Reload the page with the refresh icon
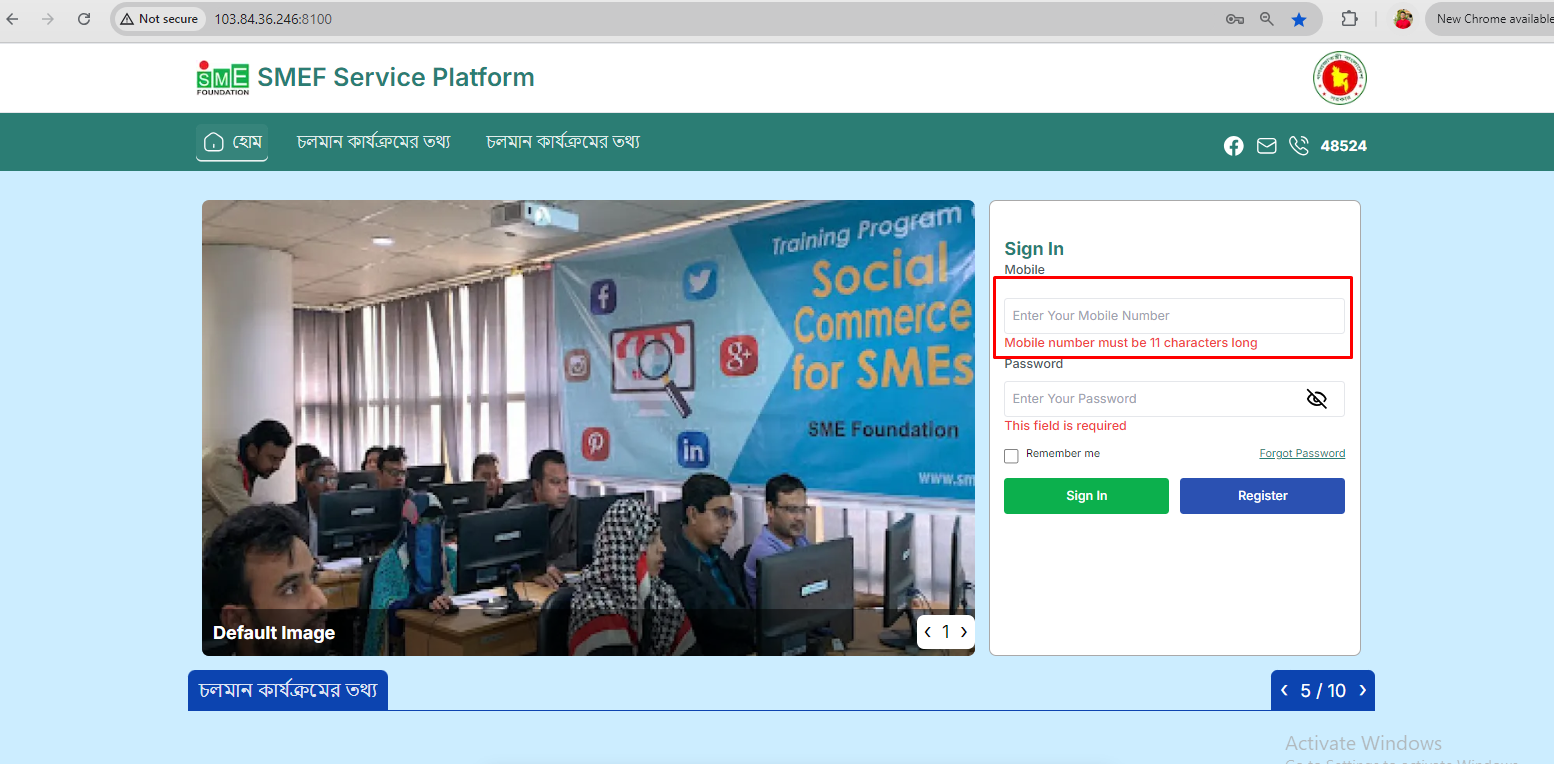Screen dimensions: 1554x764 coord(84,19)
